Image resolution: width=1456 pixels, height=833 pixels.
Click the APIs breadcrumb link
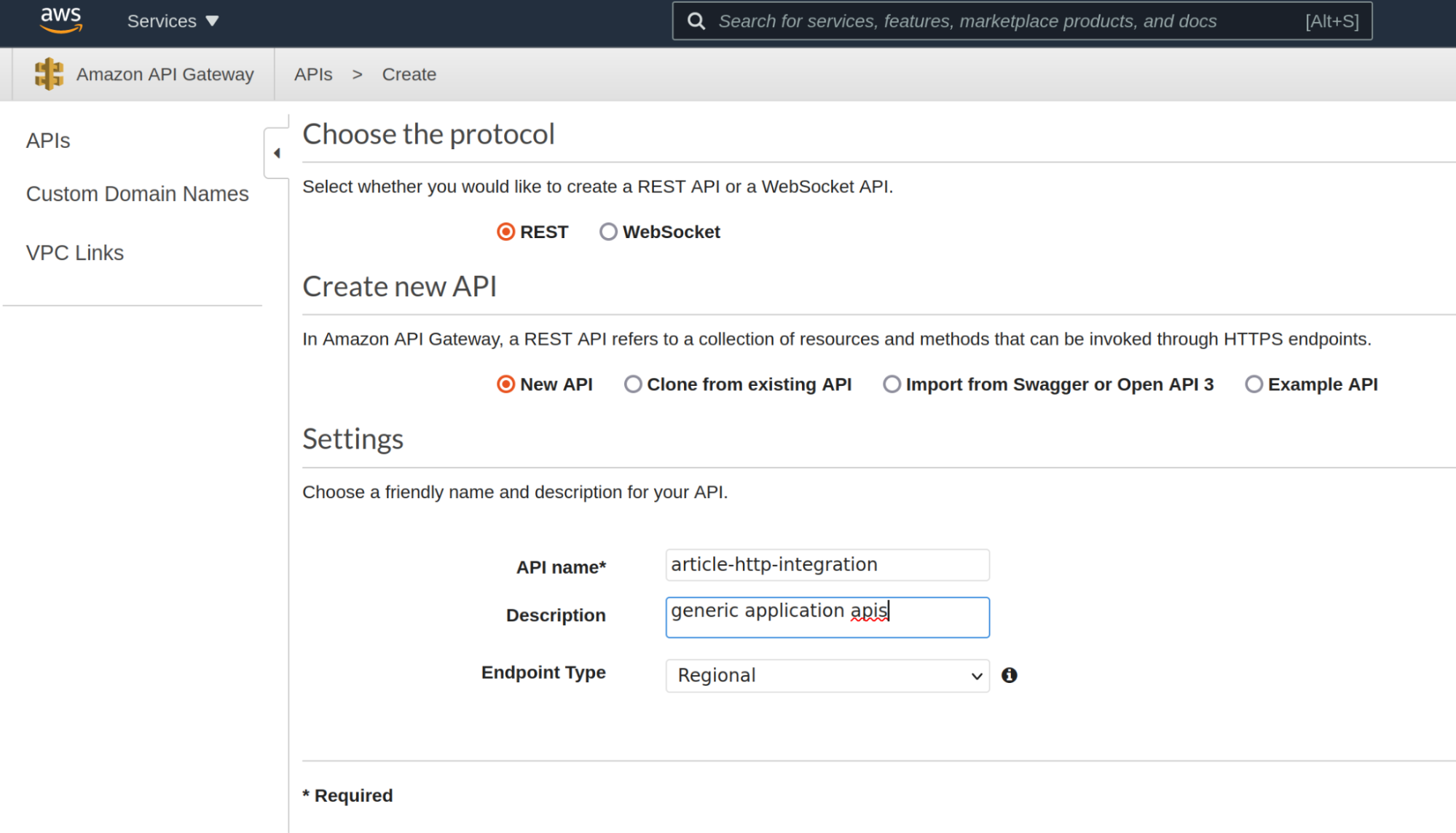point(313,74)
